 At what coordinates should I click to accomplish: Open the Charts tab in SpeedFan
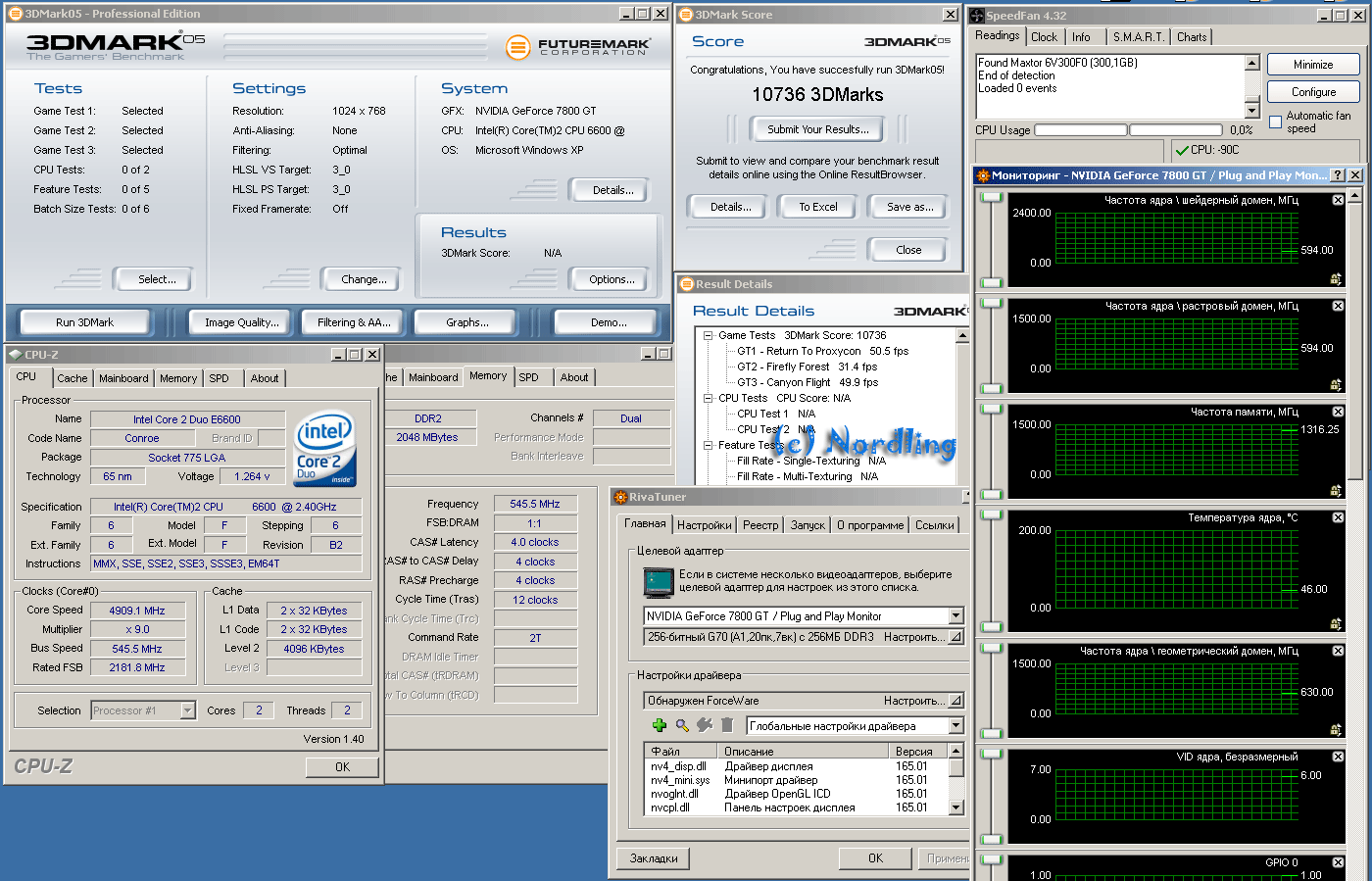pos(1192,37)
